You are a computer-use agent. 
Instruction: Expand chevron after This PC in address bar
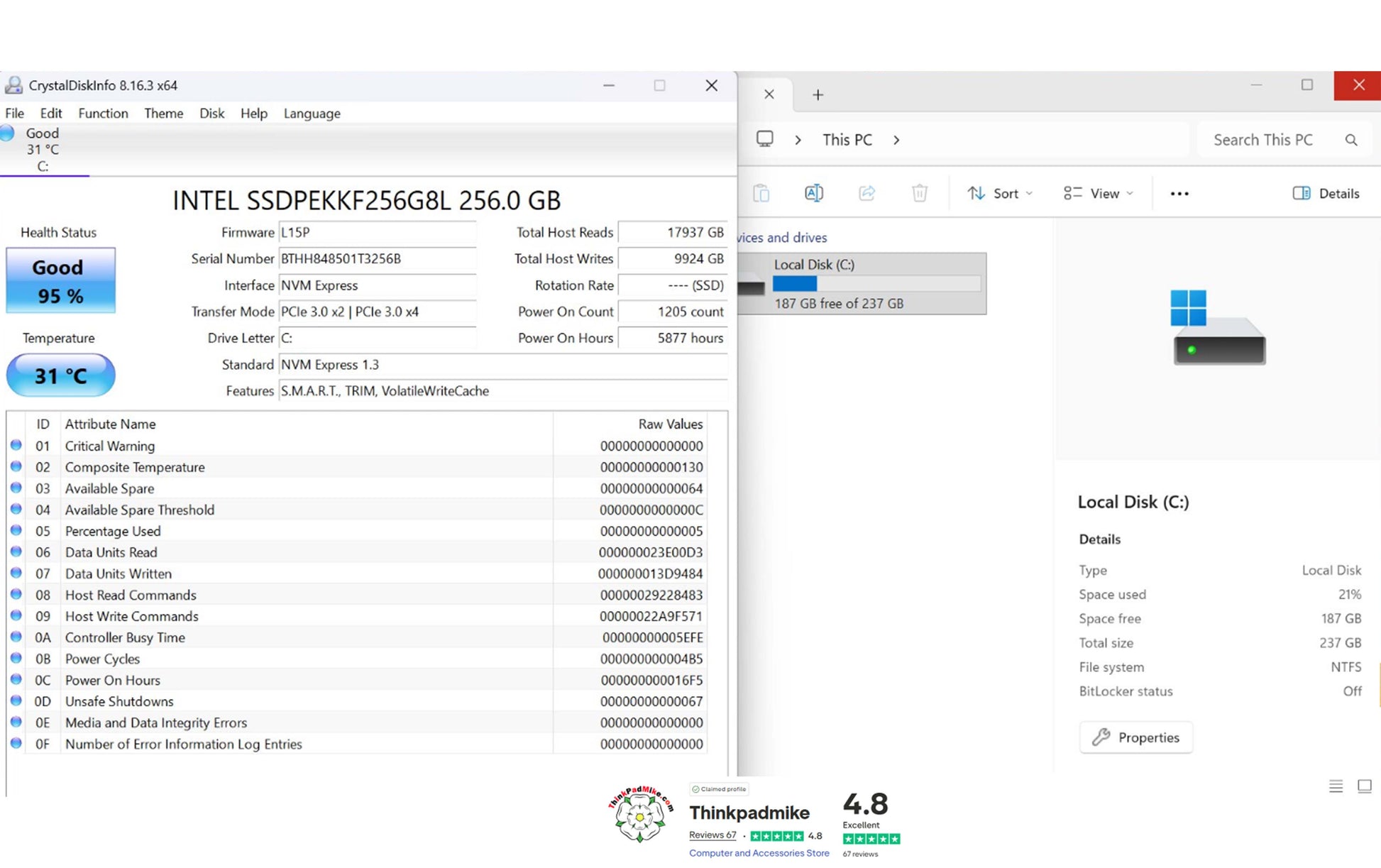coord(896,140)
